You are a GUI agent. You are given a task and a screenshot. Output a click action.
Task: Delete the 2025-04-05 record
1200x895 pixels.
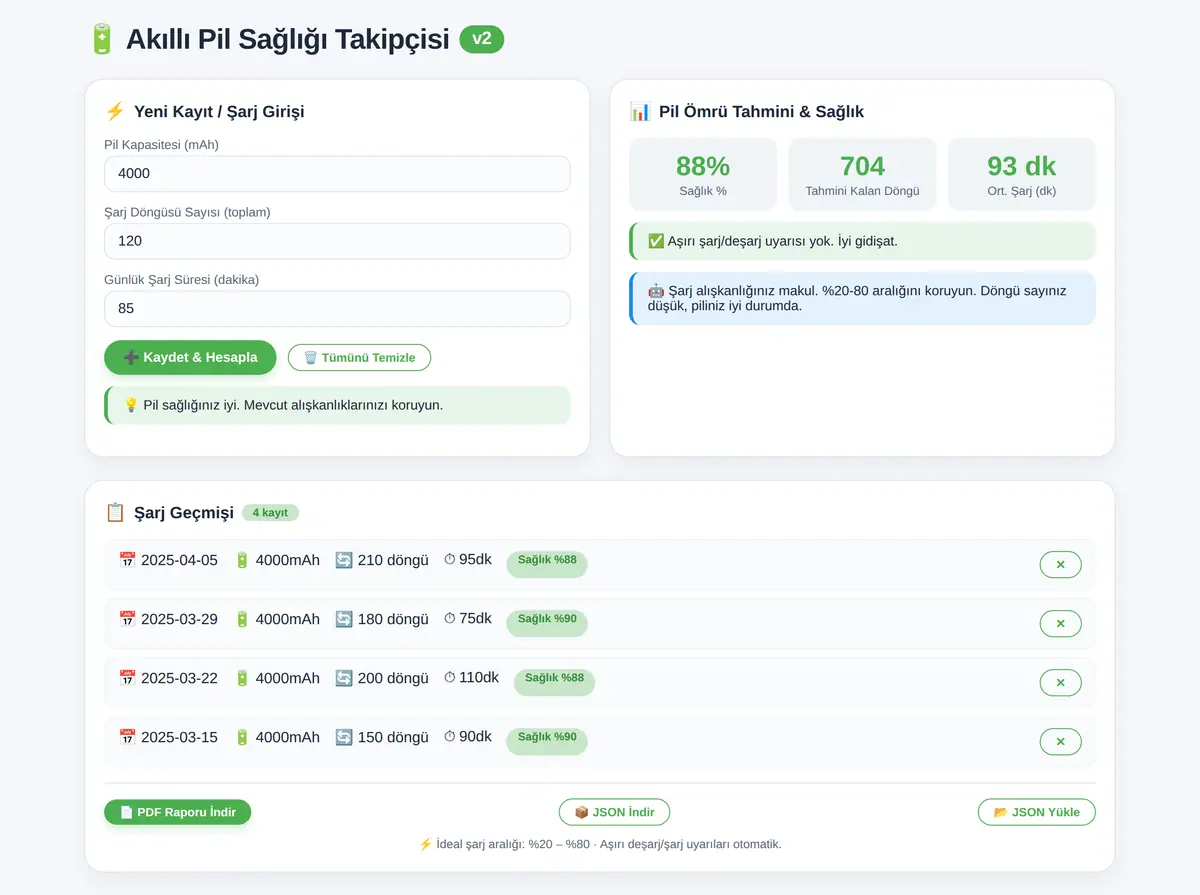1060,564
